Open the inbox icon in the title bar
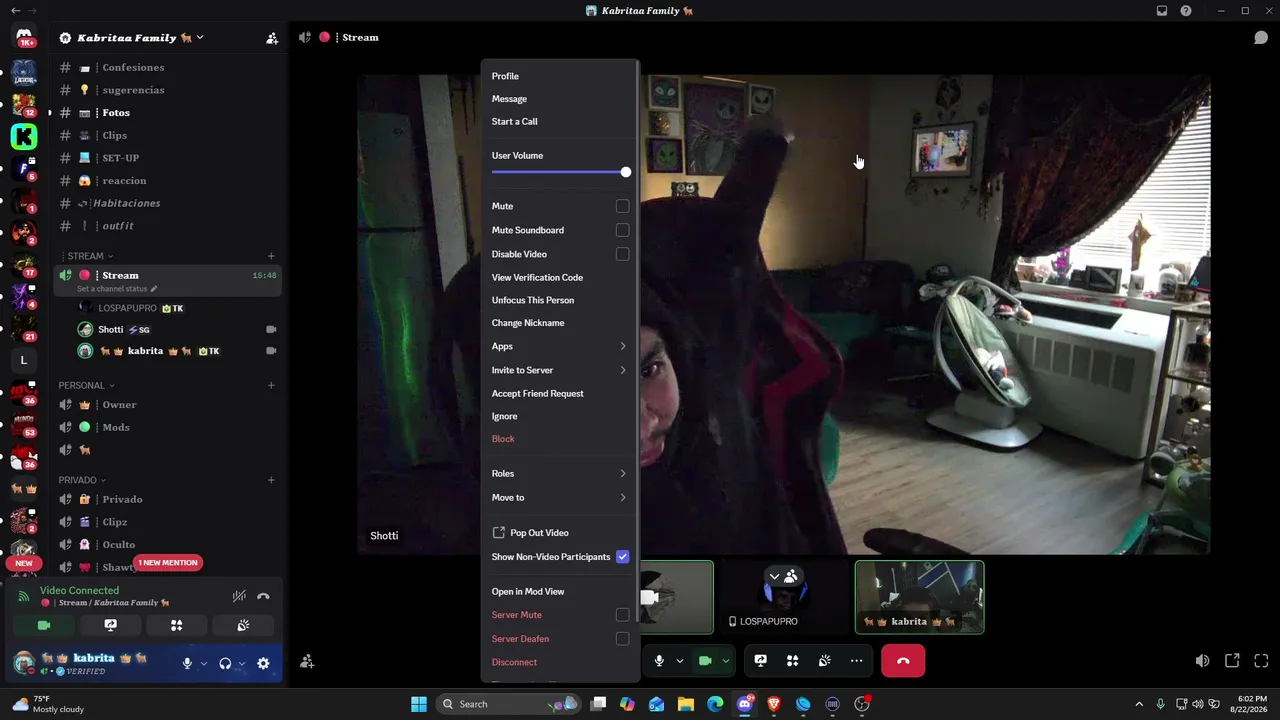The height and width of the screenshot is (720, 1280). pyautogui.click(x=1162, y=11)
